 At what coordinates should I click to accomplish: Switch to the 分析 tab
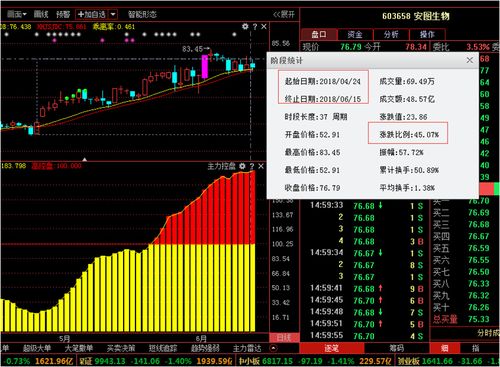(391, 34)
